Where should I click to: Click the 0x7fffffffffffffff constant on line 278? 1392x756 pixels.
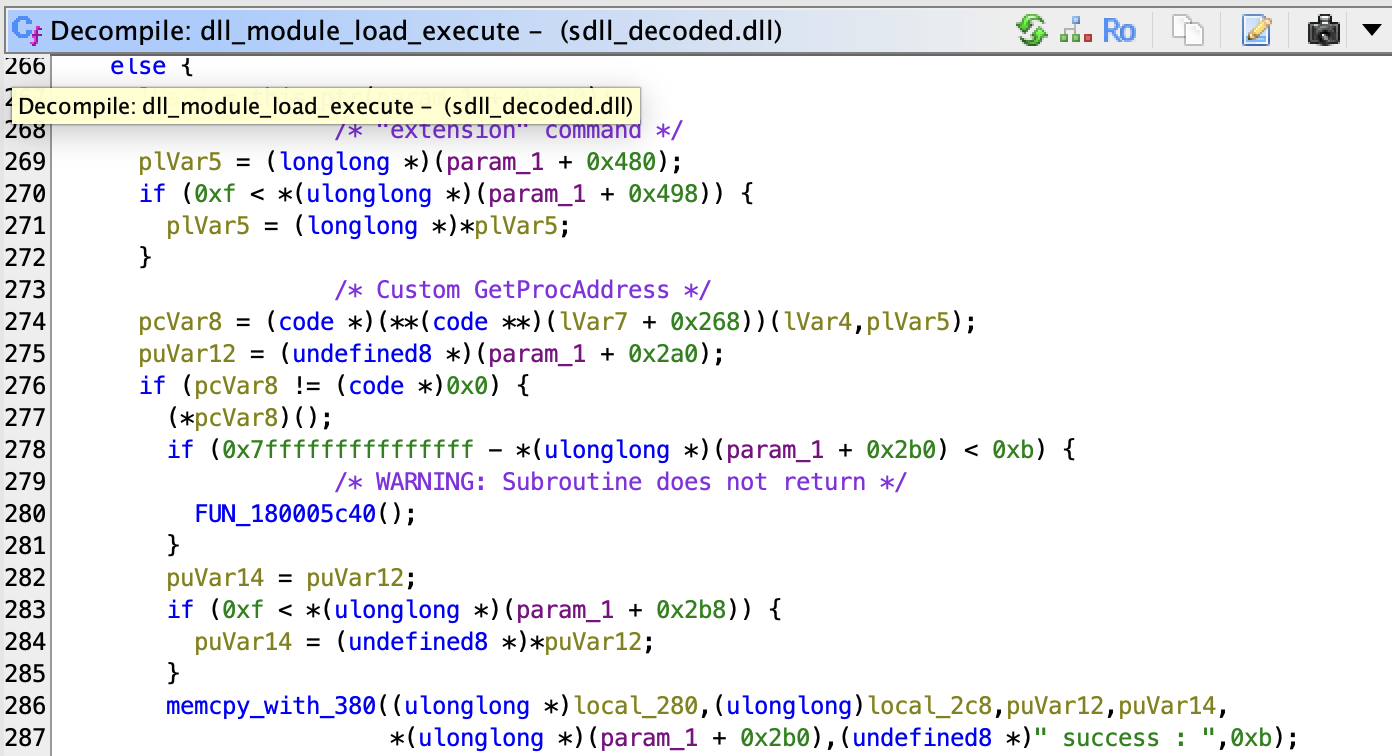[x=348, y=450]
